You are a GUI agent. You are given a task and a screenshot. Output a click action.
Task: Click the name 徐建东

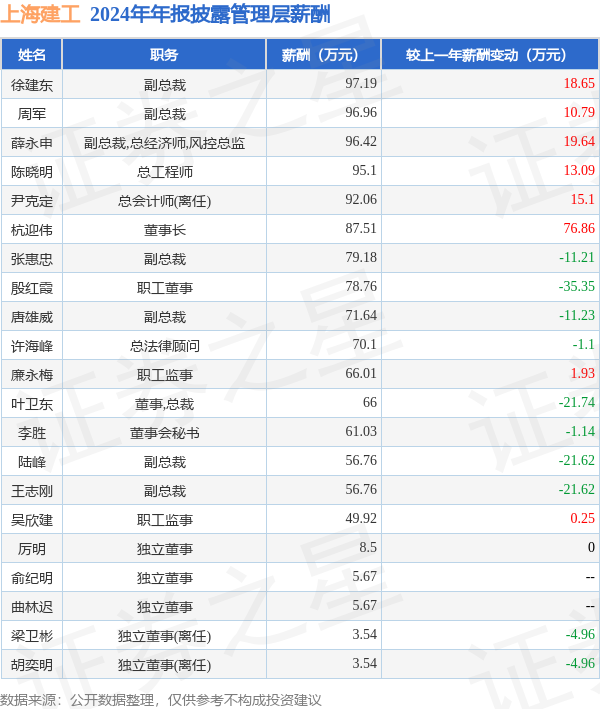click(32, 85)
